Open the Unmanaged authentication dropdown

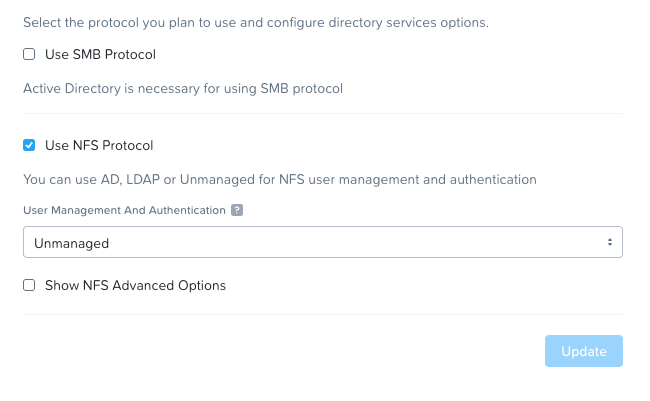[x=322, y=242]
